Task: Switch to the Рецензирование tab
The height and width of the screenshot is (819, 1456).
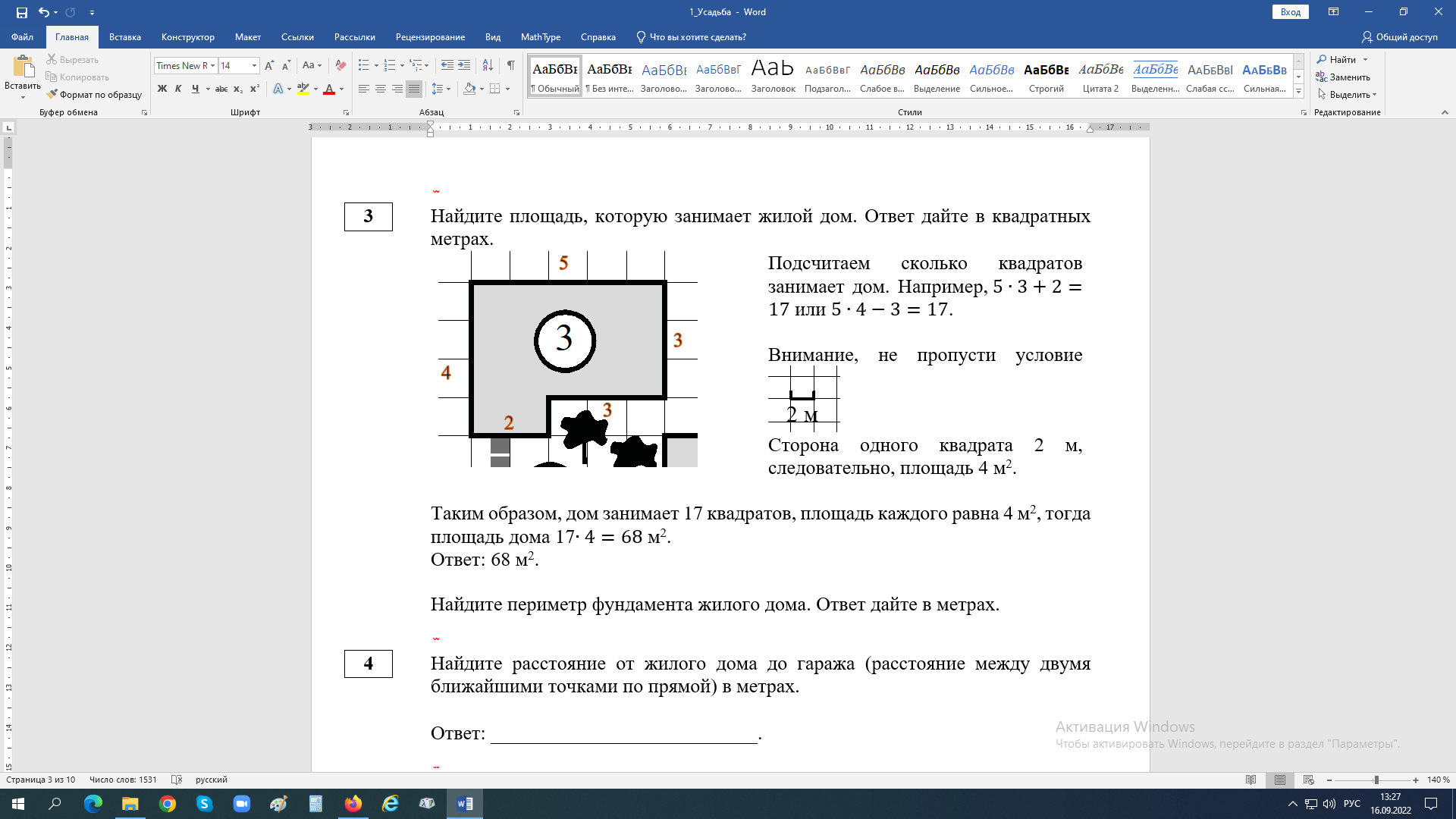Action: (430, 37)
